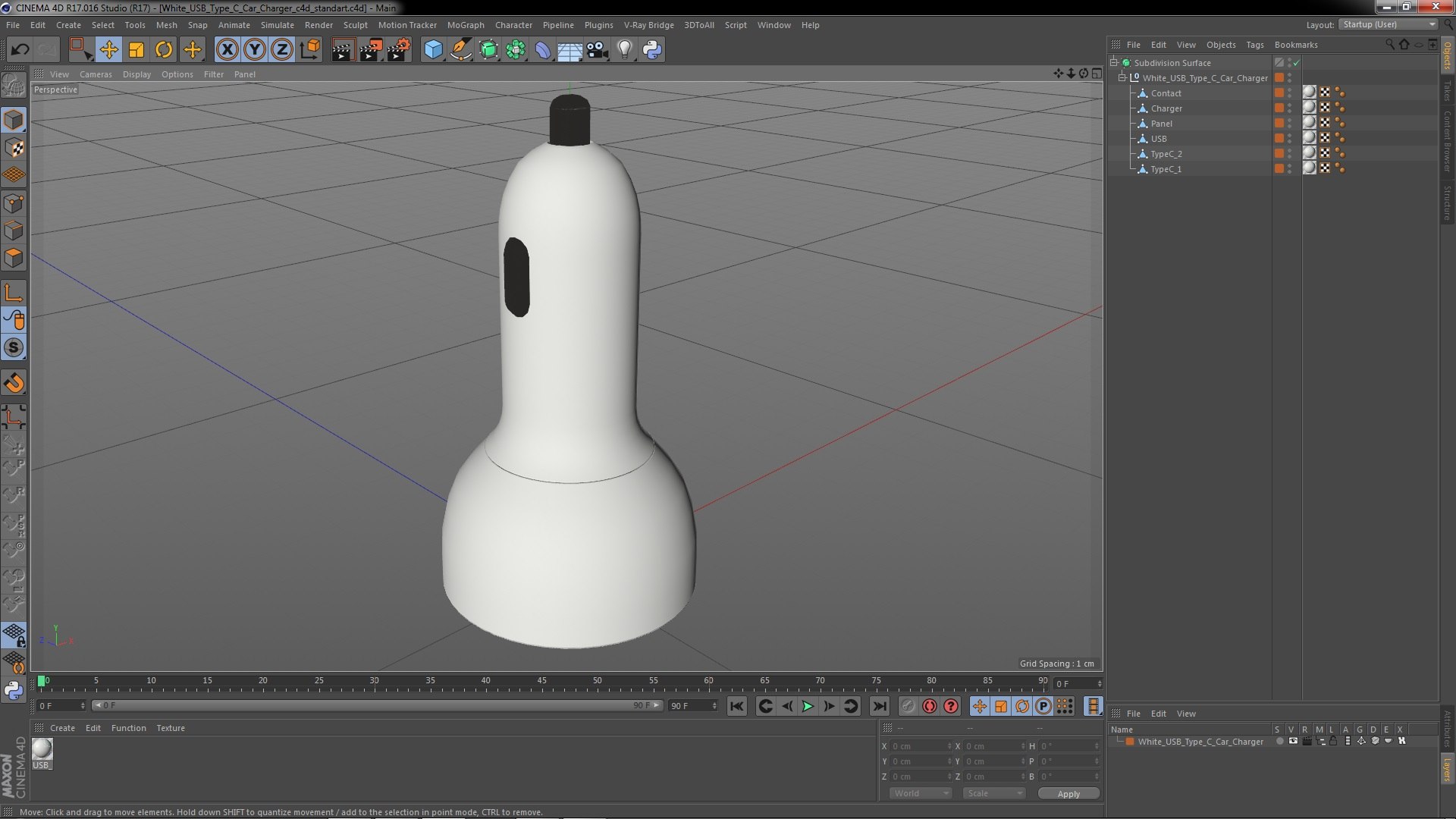Open the World coordinate dropdown

(x=920, y=793)
